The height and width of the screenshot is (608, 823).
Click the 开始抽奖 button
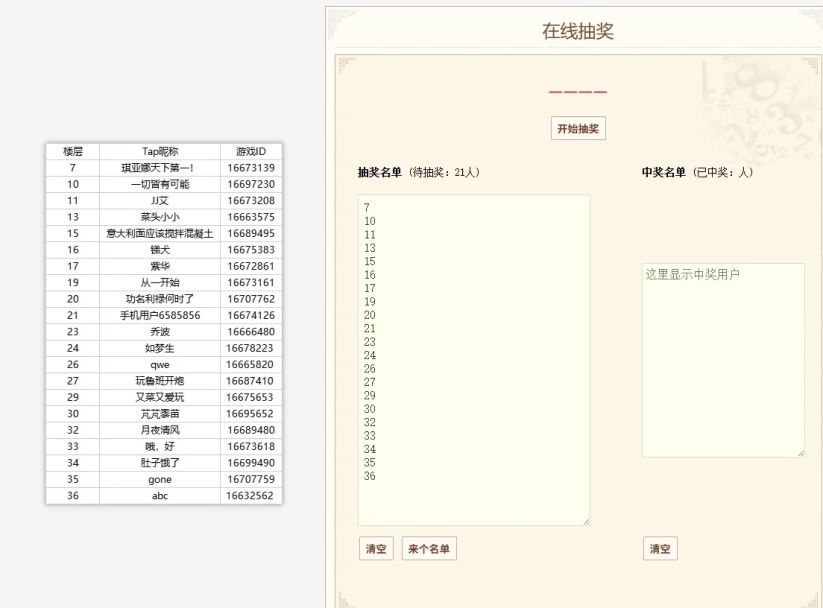pyautogui.click(x=578, y=129)
